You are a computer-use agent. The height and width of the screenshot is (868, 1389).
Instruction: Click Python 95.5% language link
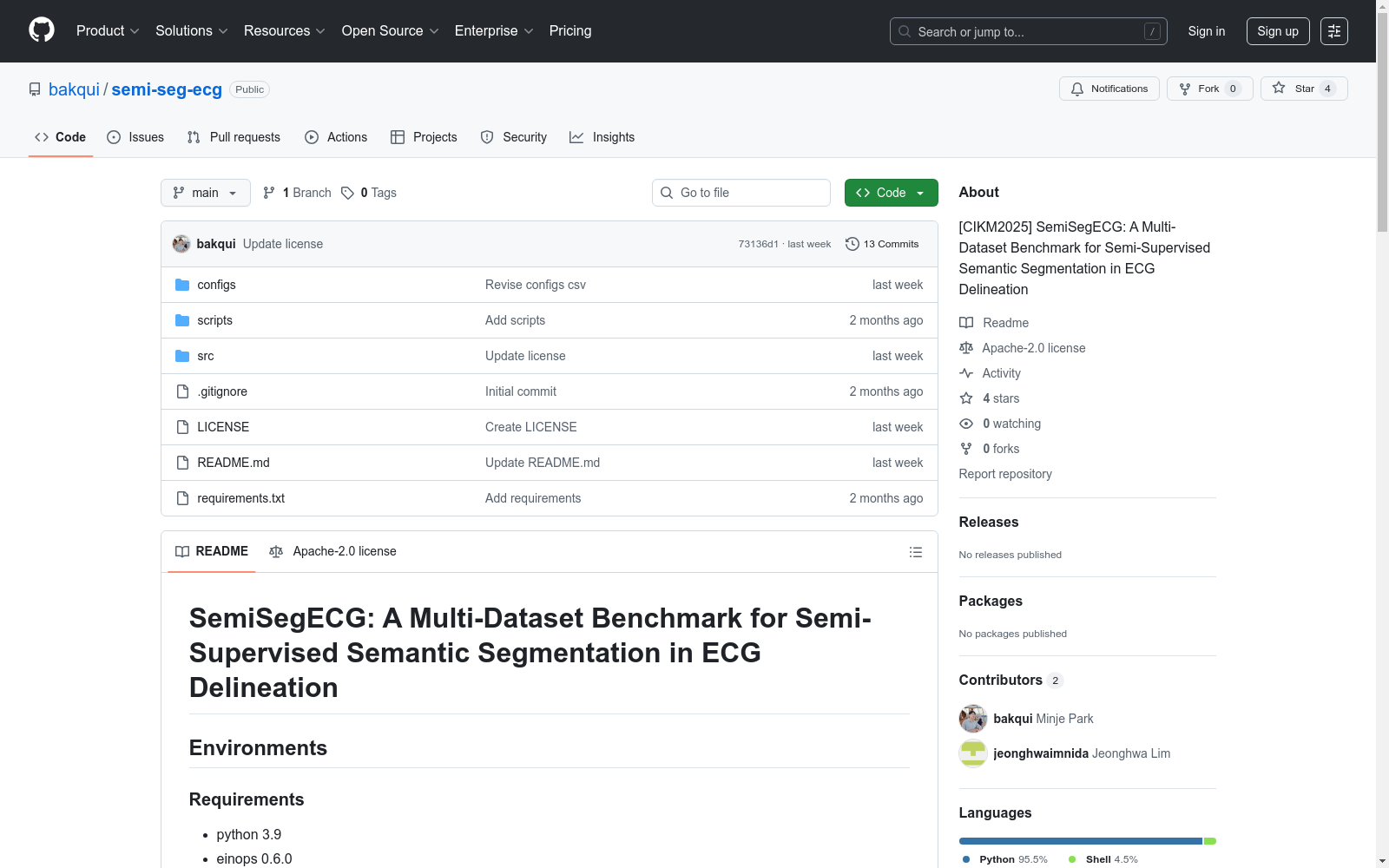(1005, 859)
